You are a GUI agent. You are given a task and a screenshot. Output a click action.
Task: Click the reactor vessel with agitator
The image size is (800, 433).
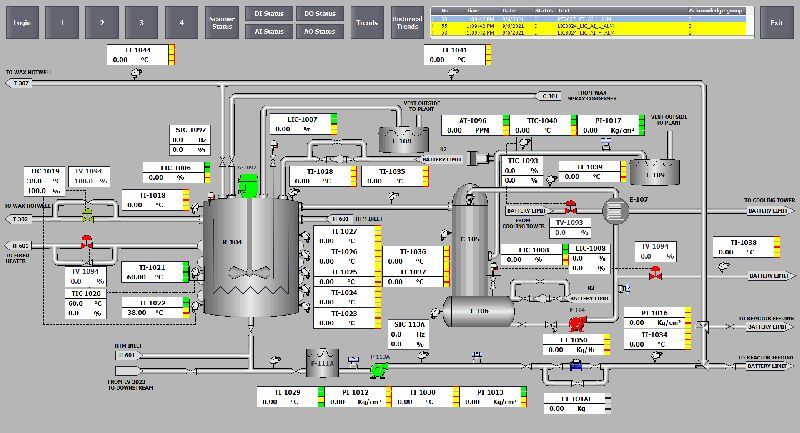pyautogui.click(x=250, y=258)
